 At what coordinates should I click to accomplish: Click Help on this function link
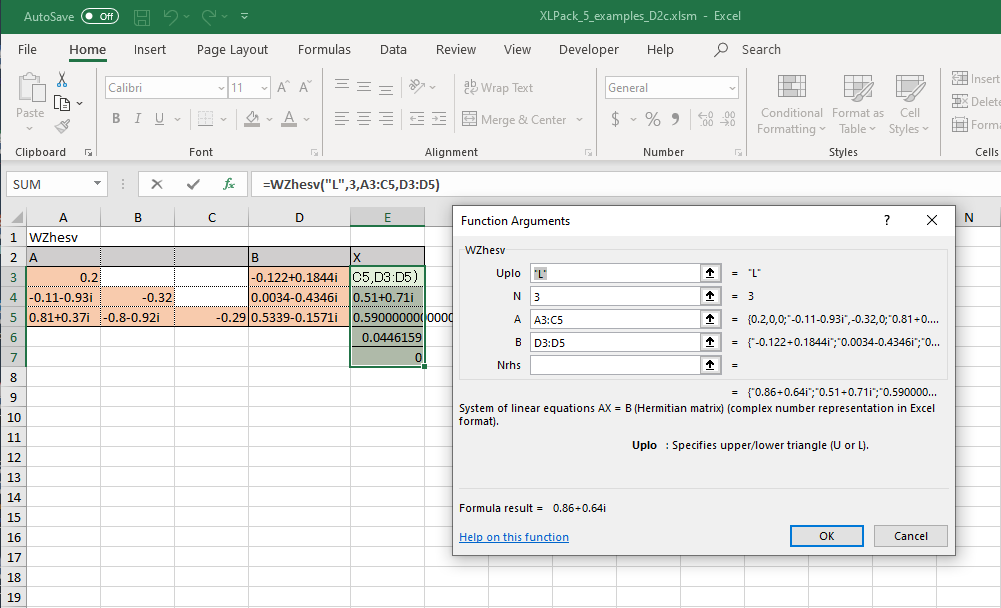[x=514, y=537]
